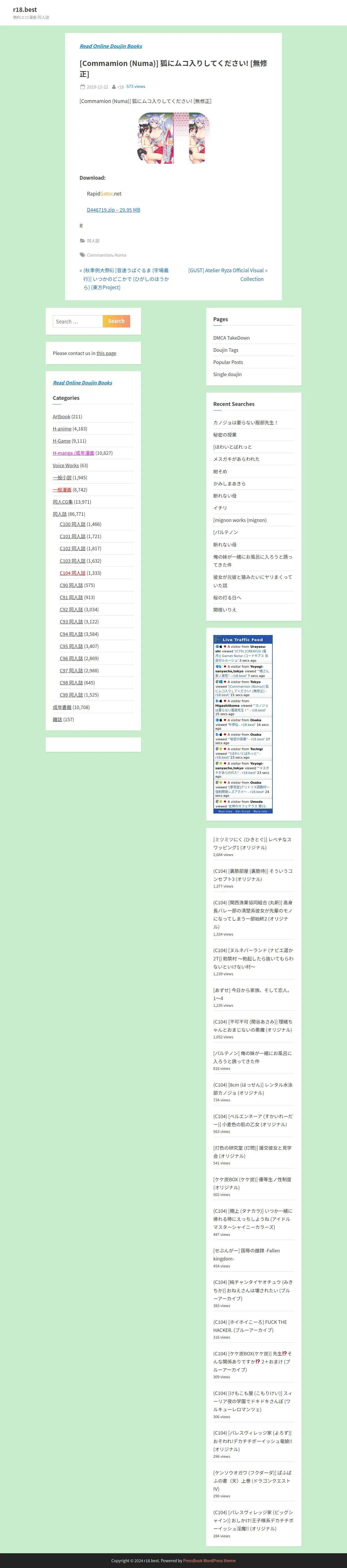Open recent search 秘密の授業
Screen dimensions: 347x1568
coord(225,435)
